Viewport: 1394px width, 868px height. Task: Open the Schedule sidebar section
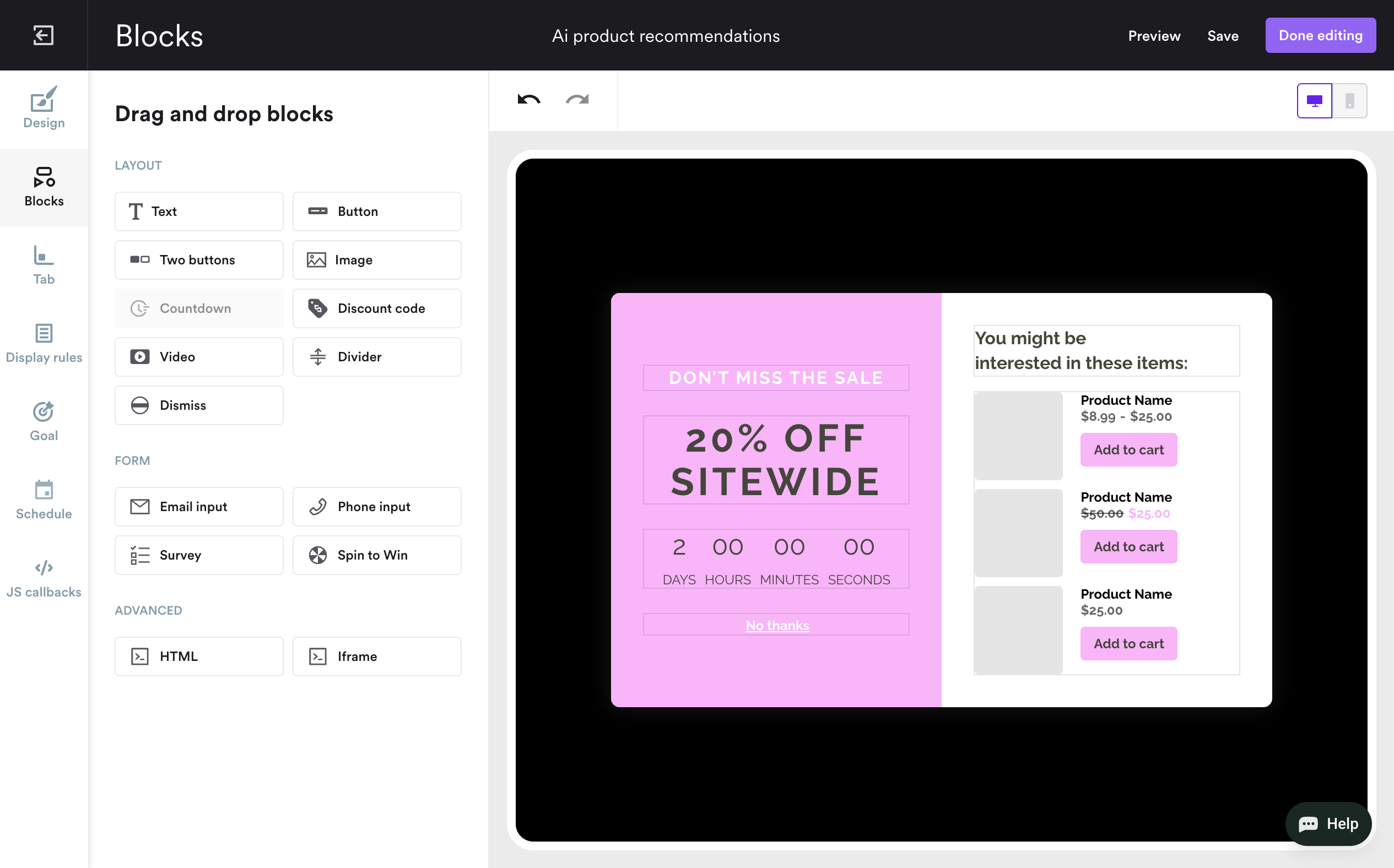(x=44, y=500)
